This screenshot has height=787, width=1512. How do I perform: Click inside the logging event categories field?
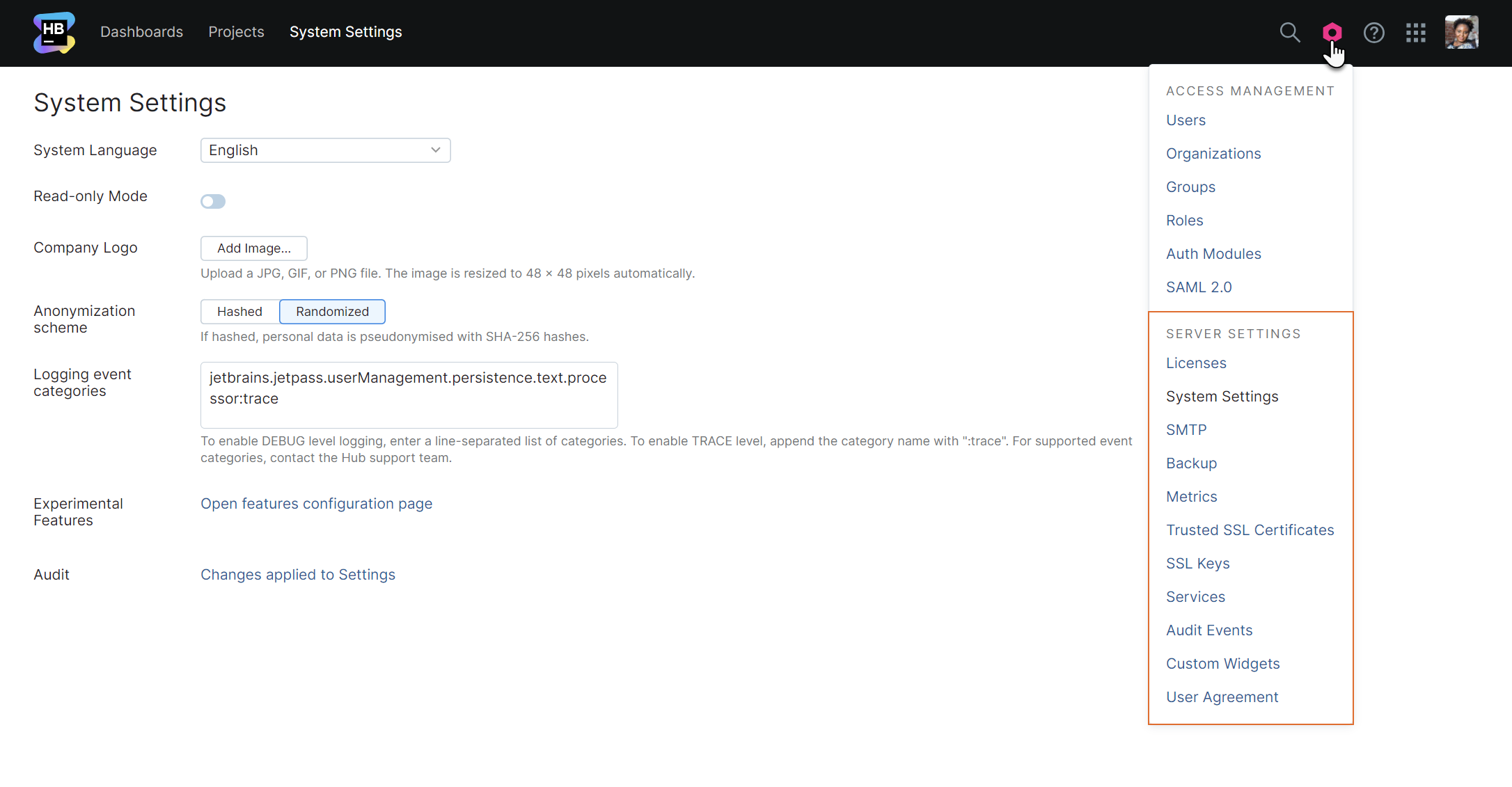[x=409, y=395]
